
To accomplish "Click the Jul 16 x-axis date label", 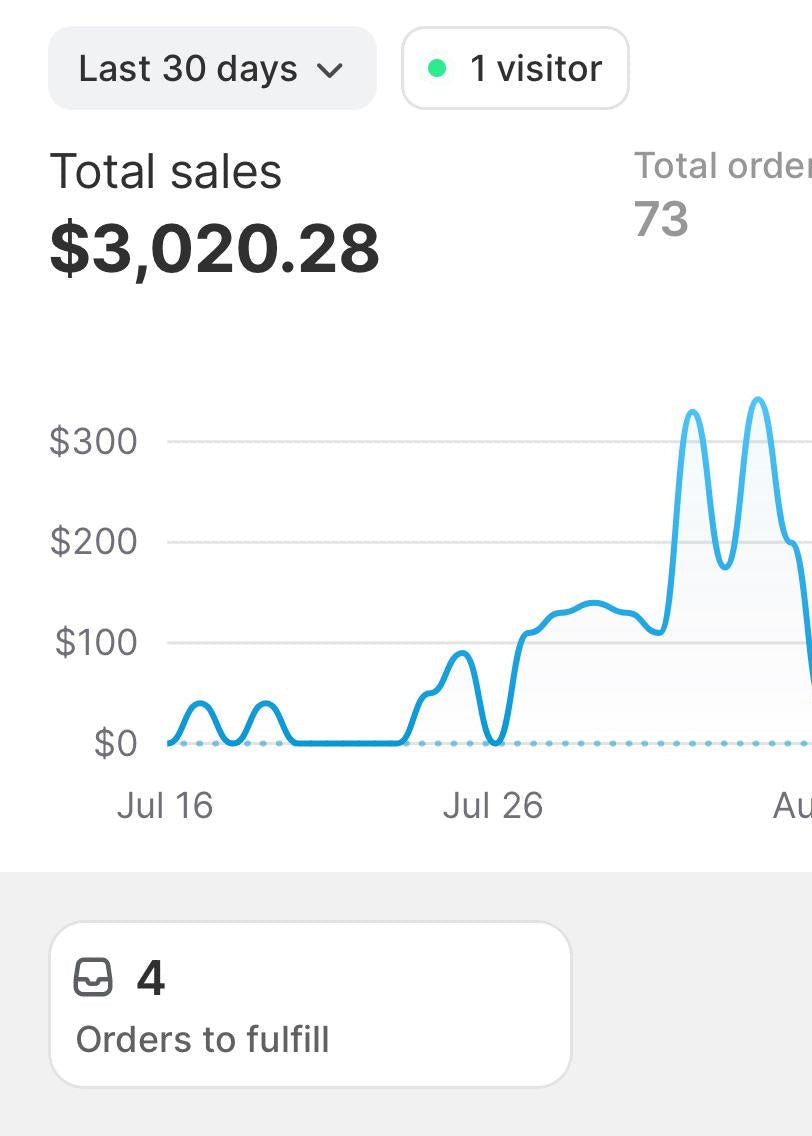I will pos(164,806).
